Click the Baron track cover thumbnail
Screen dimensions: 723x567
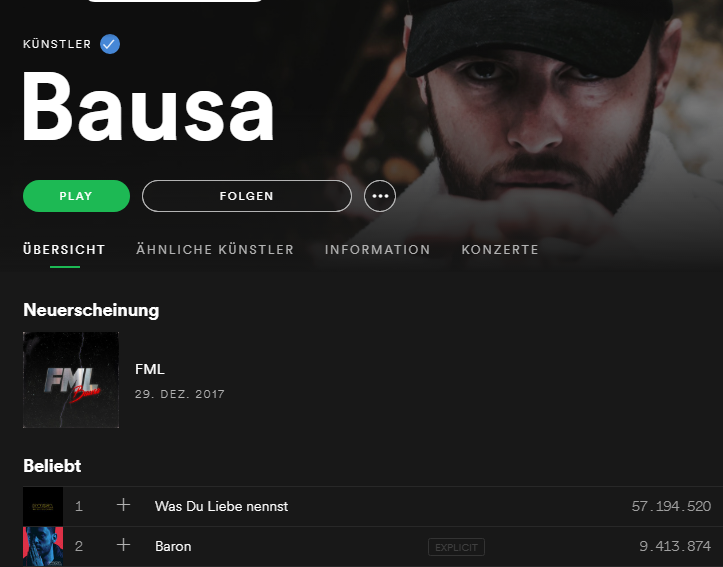point(43,547)
